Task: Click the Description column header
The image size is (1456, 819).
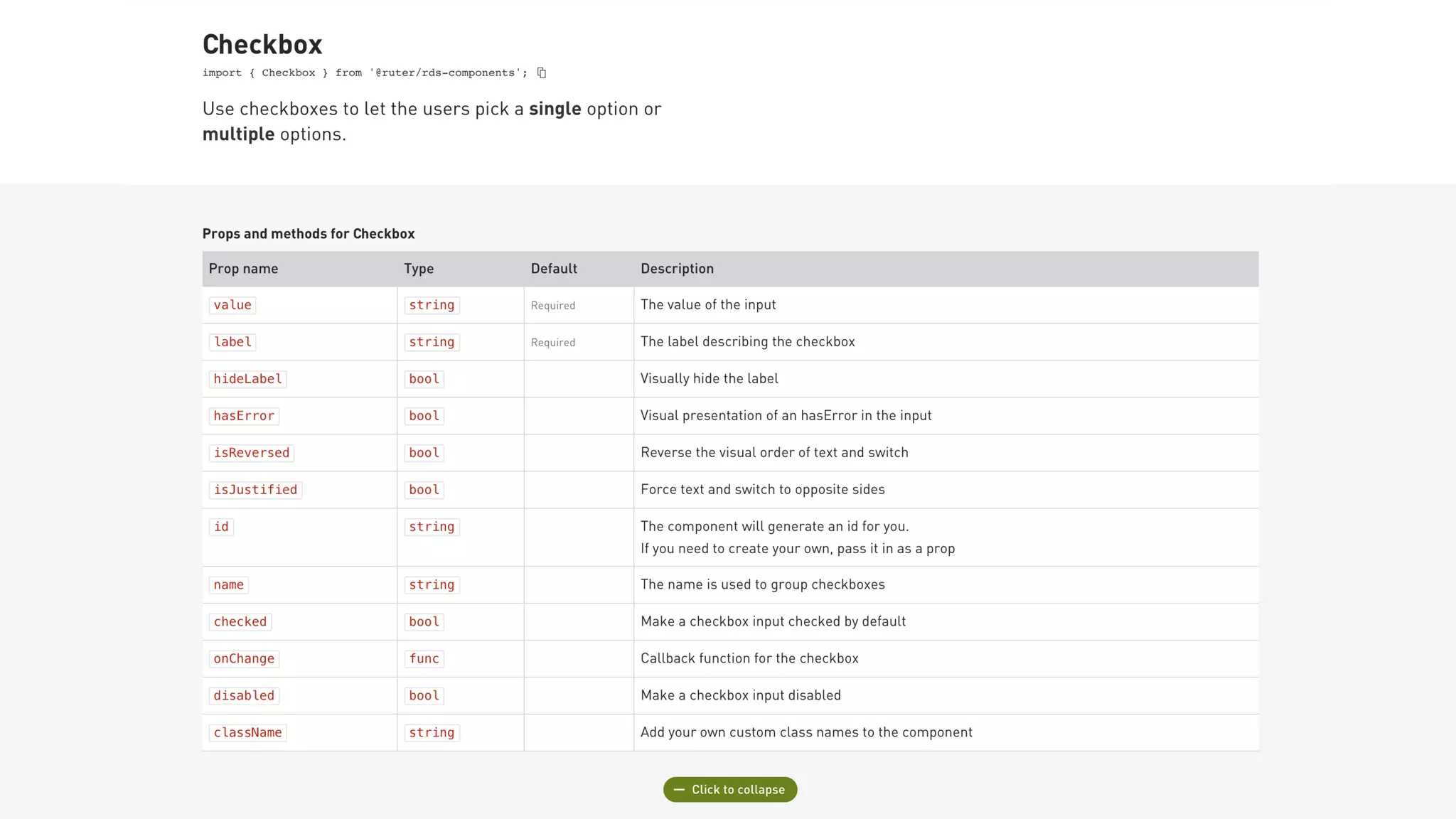Action: click(677, 269)
